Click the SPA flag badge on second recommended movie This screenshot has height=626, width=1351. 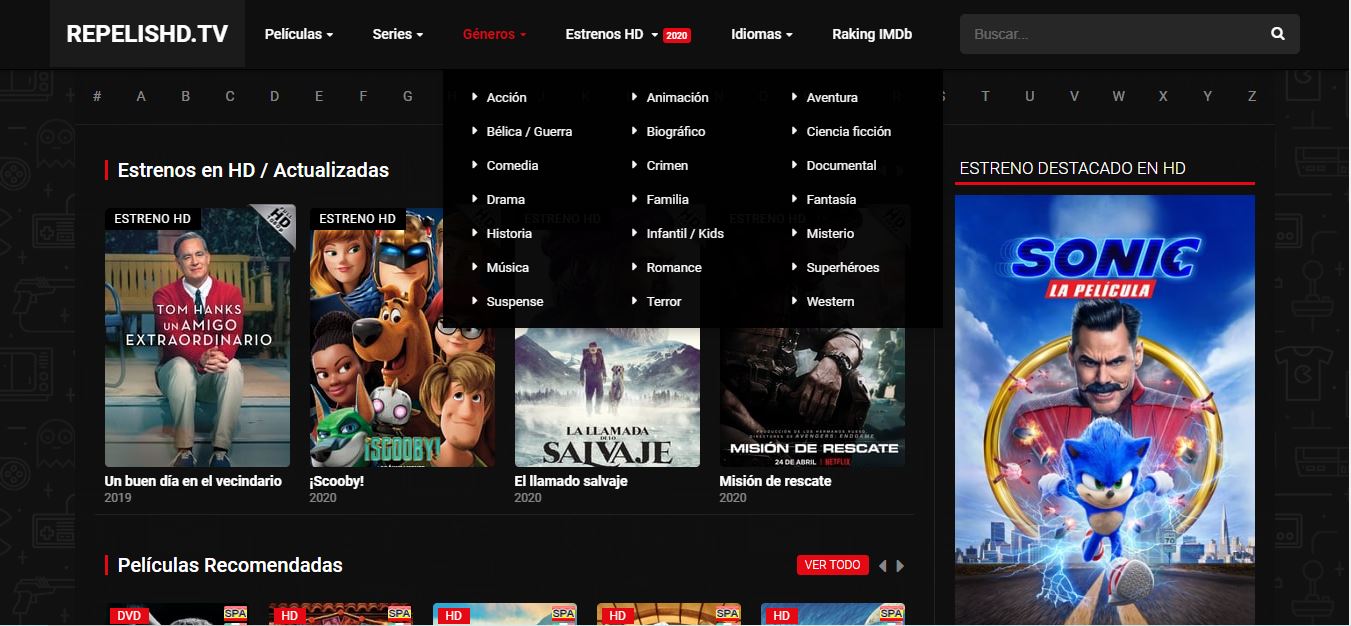pos(400,615)
